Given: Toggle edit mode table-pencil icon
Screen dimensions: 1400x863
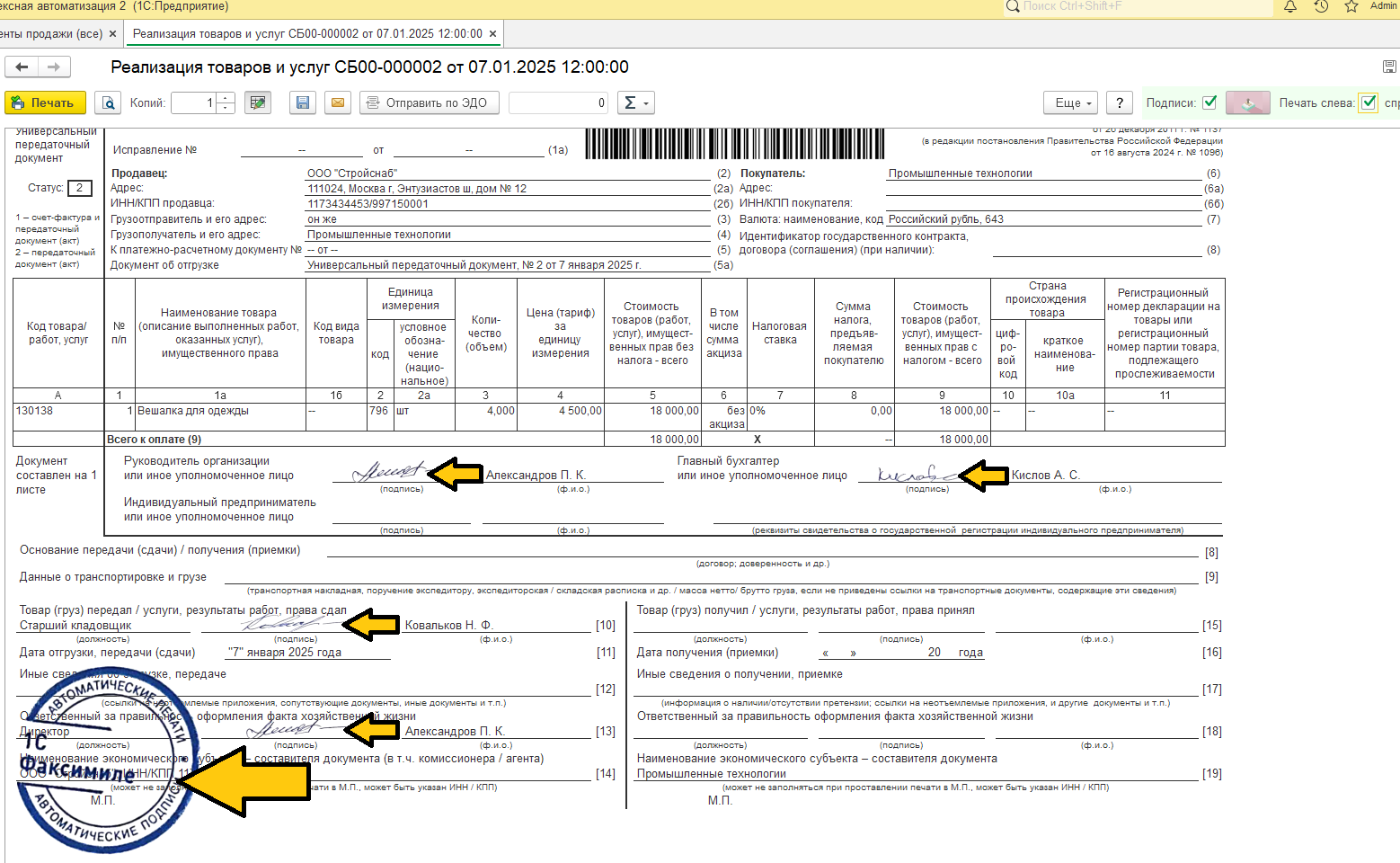Looking at the screenshot, I should 258,102.
